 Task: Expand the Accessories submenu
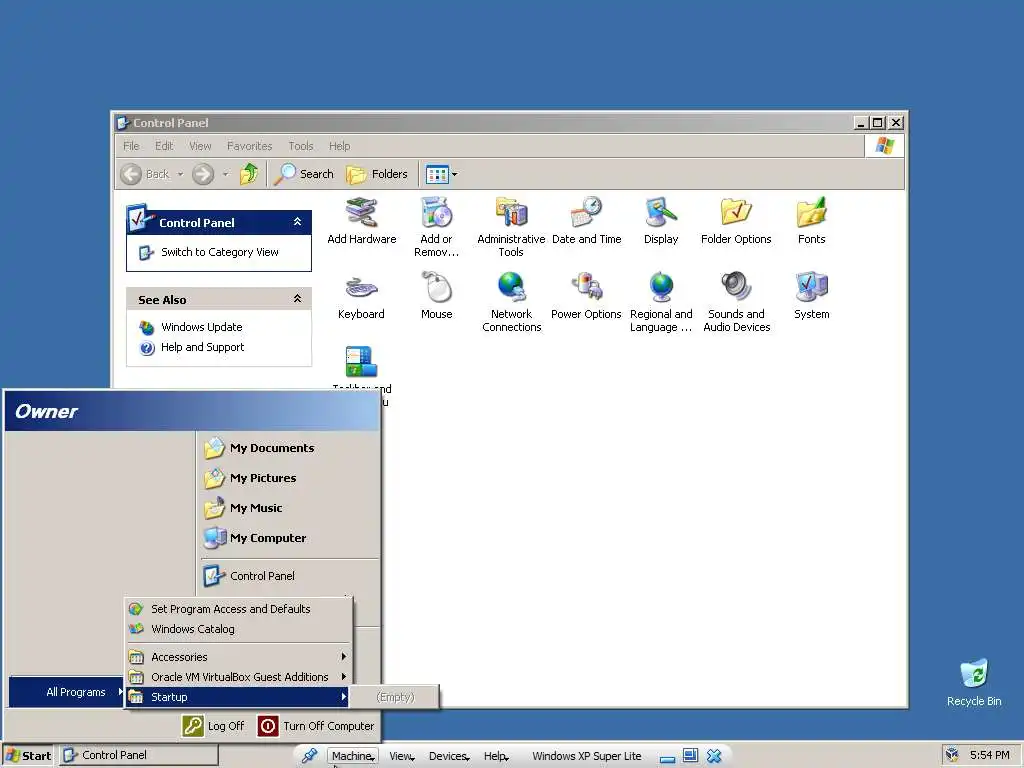point(238,656)
